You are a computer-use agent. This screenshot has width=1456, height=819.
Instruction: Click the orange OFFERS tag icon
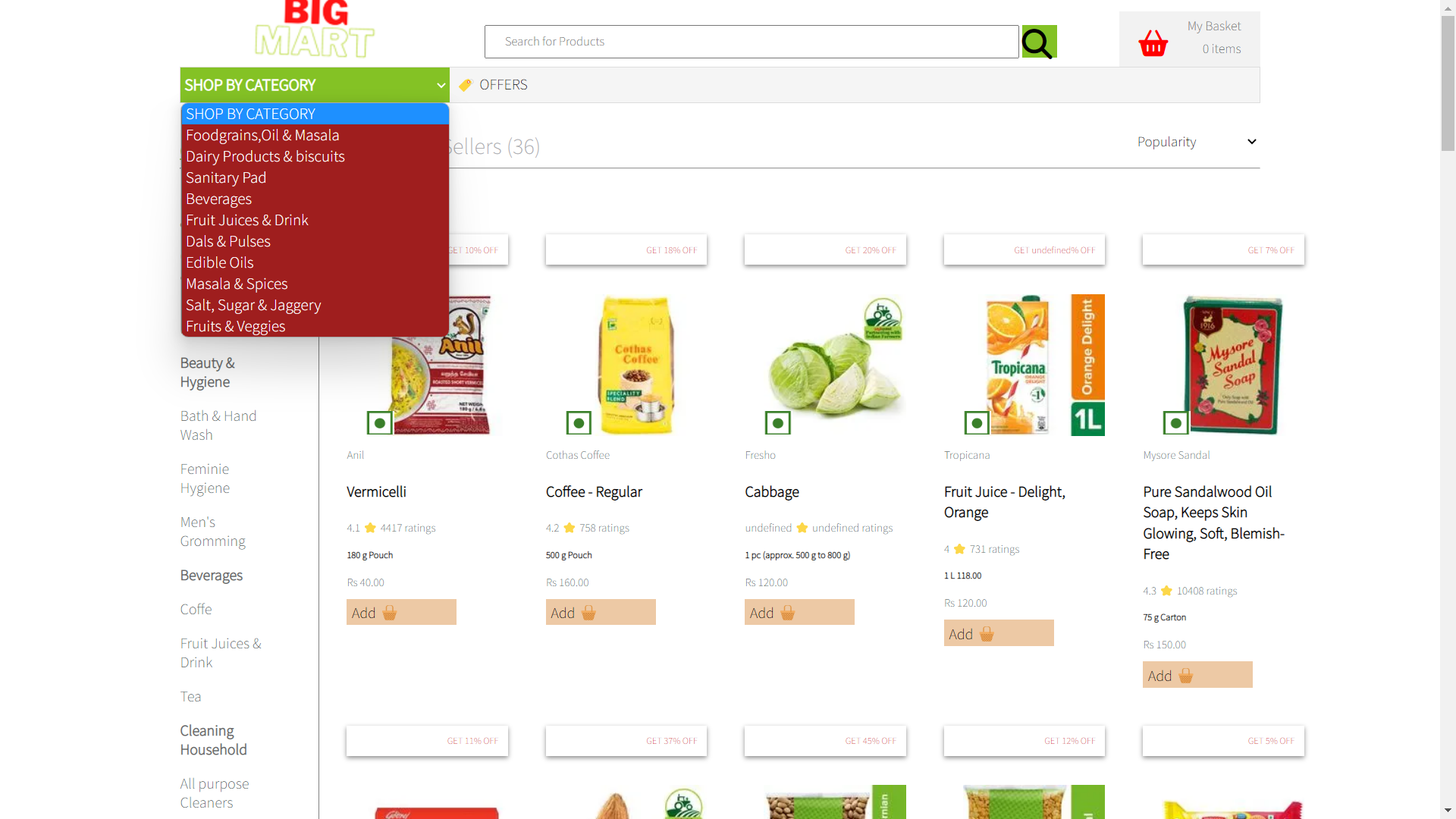pyautogui.click(x=465, y=85)
